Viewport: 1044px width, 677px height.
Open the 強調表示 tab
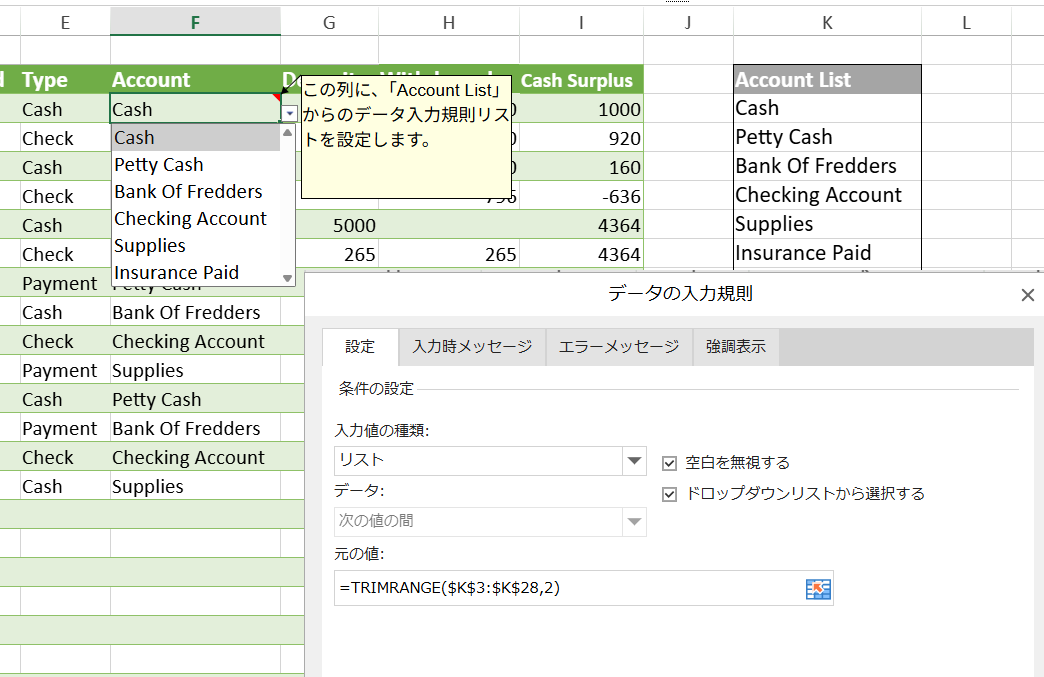pyautogui.click(x=735, y=347)
